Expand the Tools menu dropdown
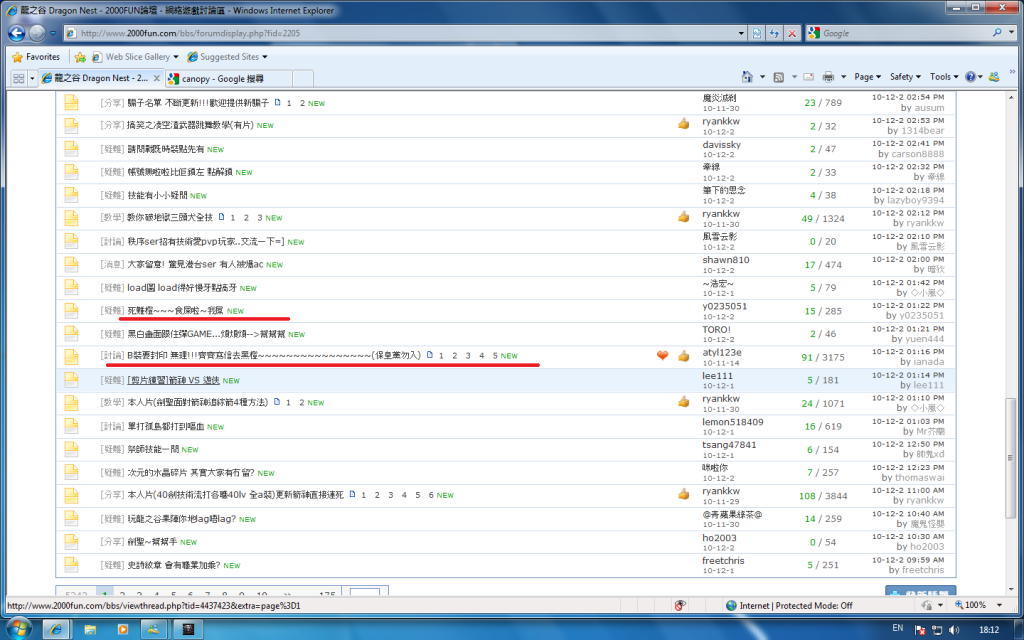The image size is (1024, 640). point(944,77)
